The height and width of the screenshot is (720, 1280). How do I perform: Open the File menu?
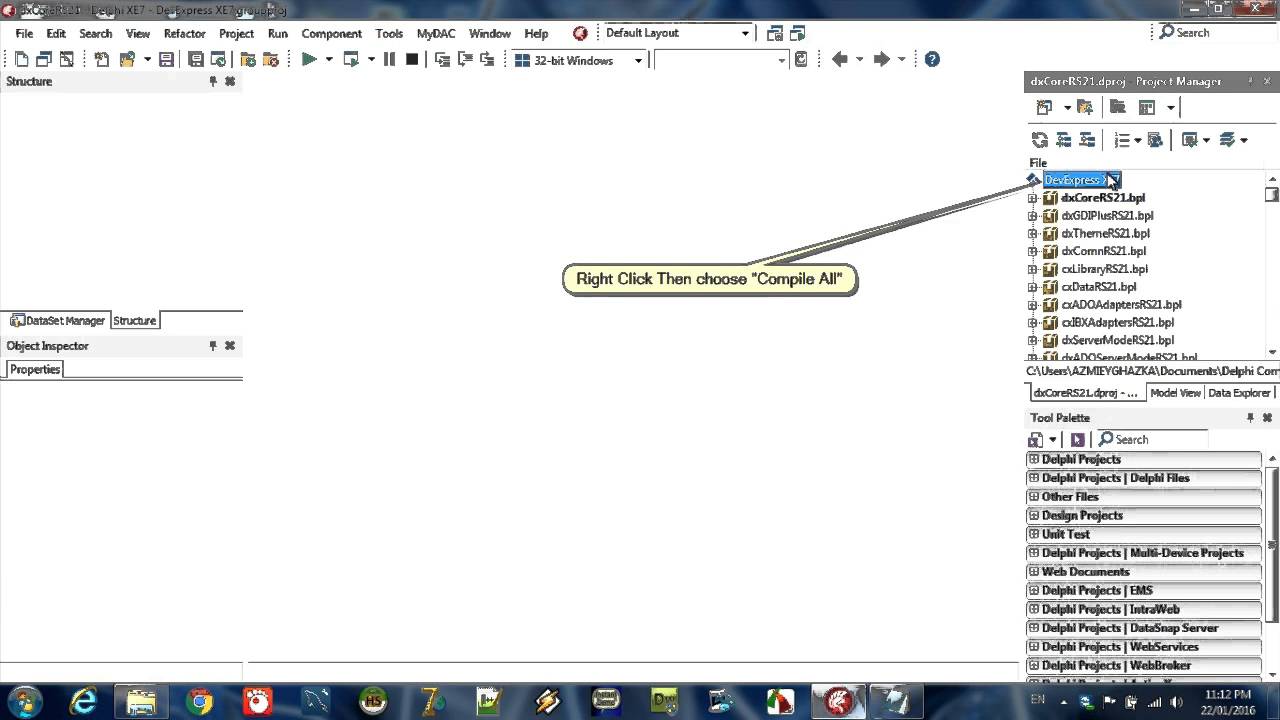pos(24,33)
